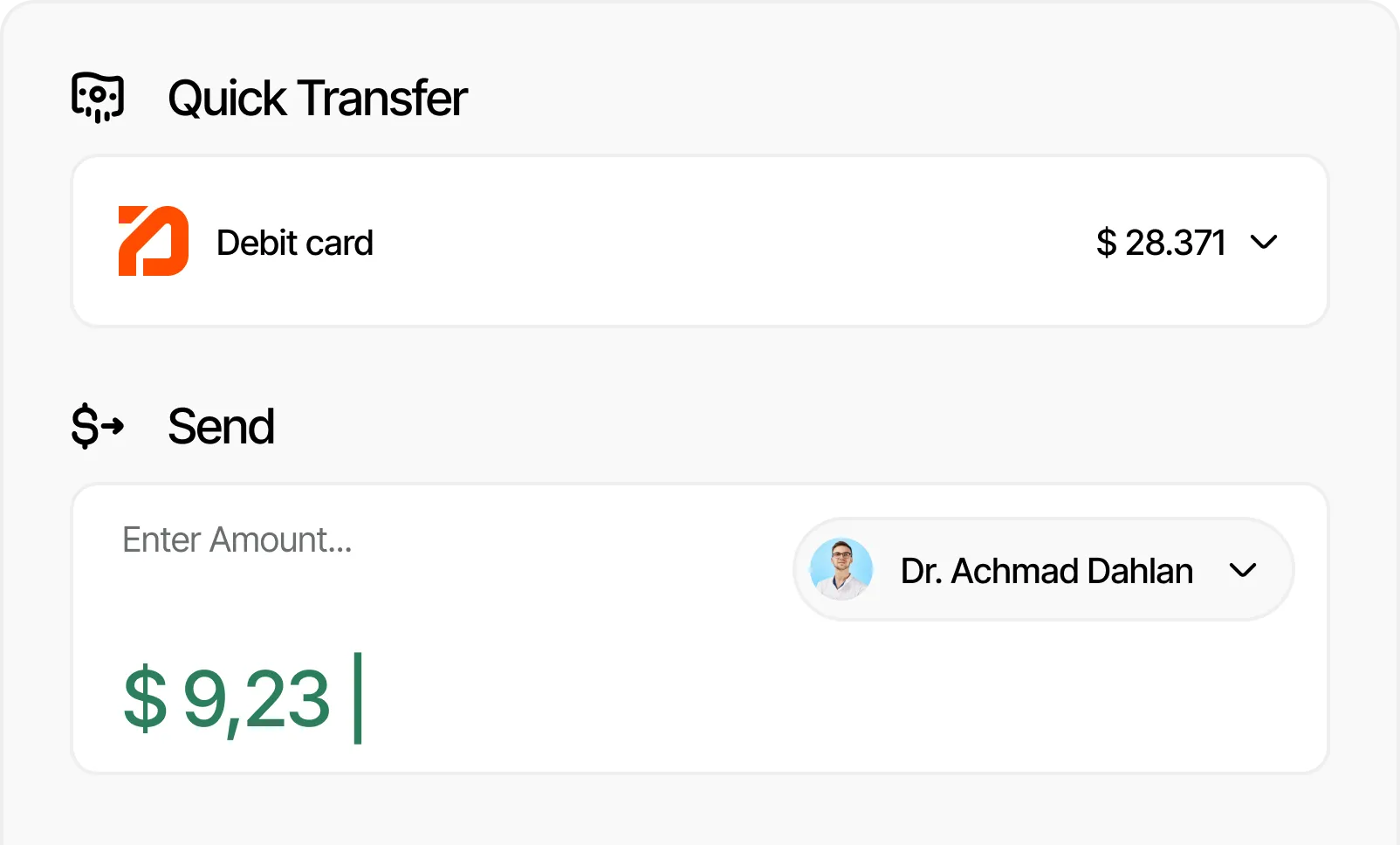Image resolution: width=1400 pixels, height=845 pixels.
Task: Focus the Enter Amount placeholder text
Action: coord(237,539)
